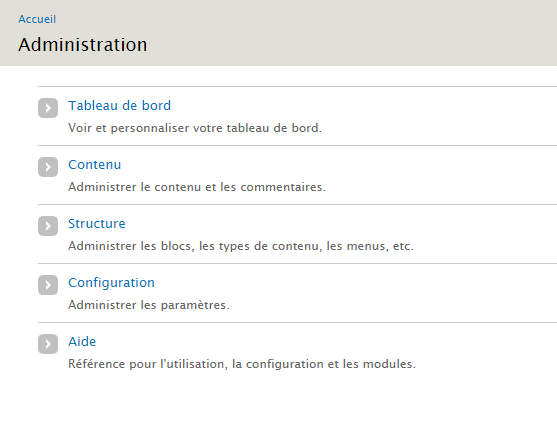The width and height of the screenshot is (557, 431).
Task: Open the Contenu admin link
Action: coord(94,165)
